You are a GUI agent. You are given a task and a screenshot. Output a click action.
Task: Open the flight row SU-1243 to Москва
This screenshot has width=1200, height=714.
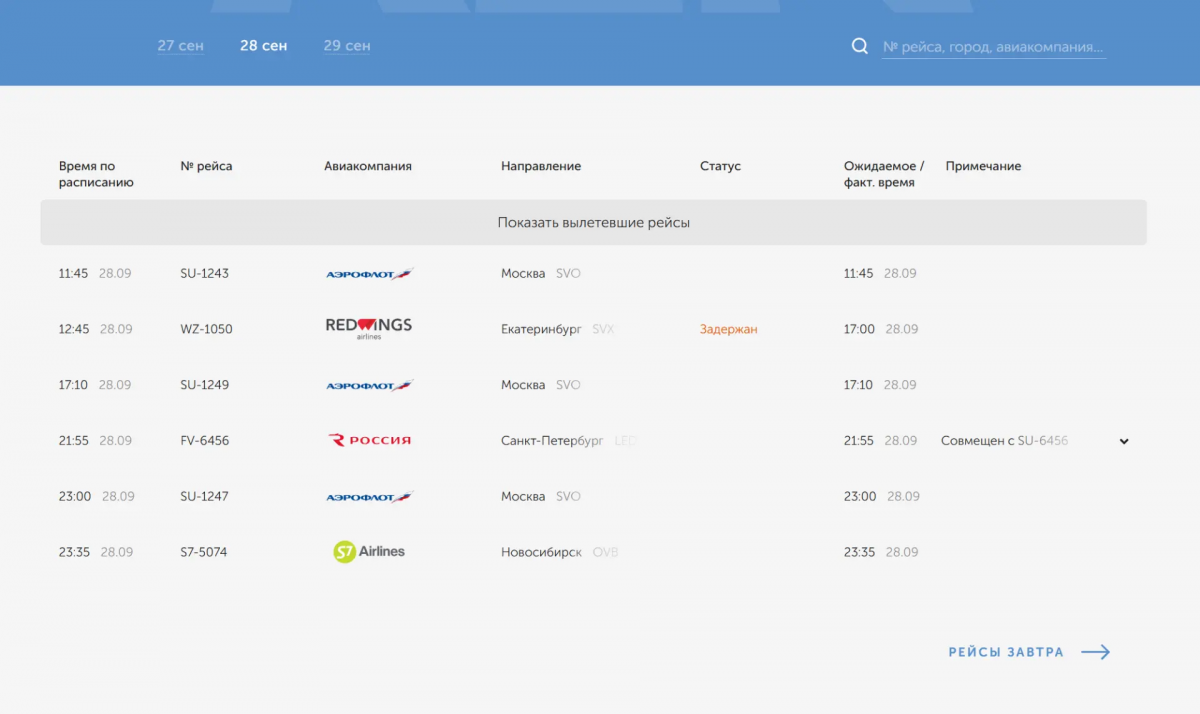[x=593, y=273]
